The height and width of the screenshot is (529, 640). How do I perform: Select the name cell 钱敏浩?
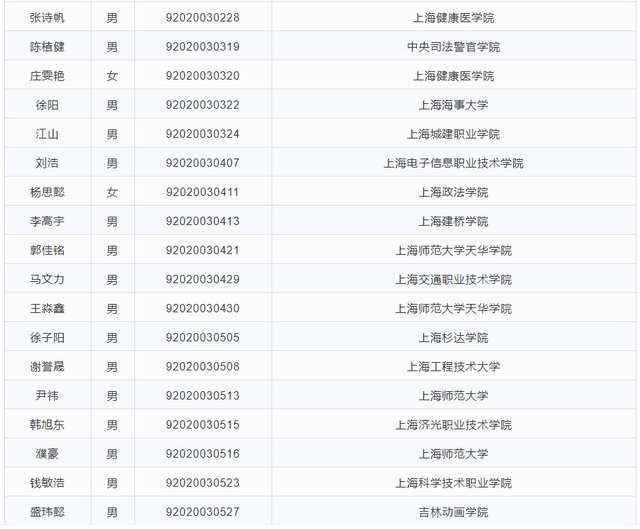point(47,483)
